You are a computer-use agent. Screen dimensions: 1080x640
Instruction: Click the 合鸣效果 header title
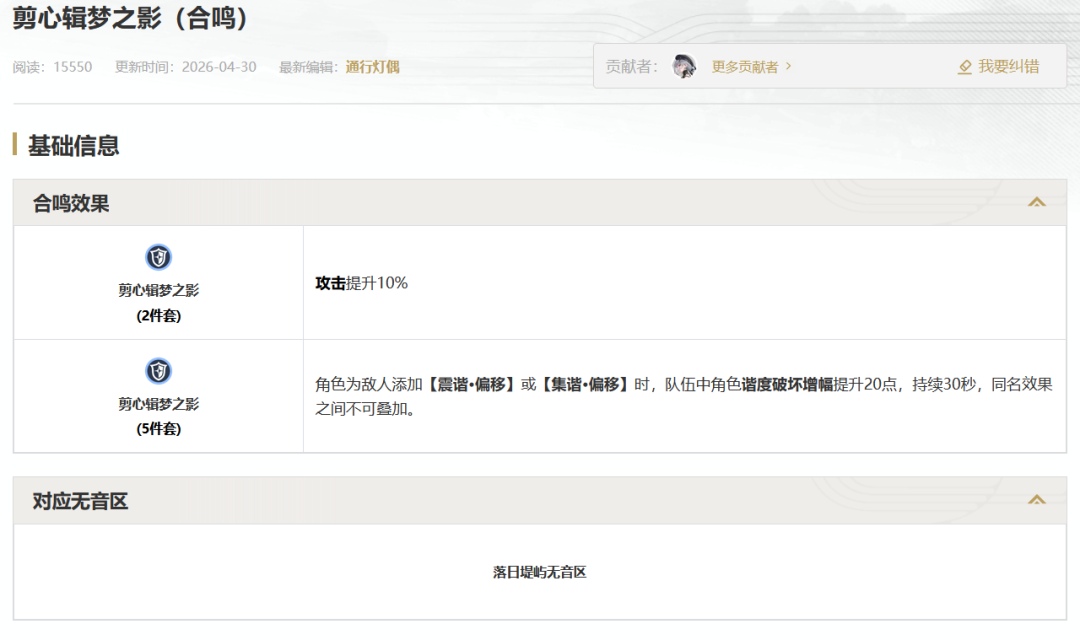(71, 203)
